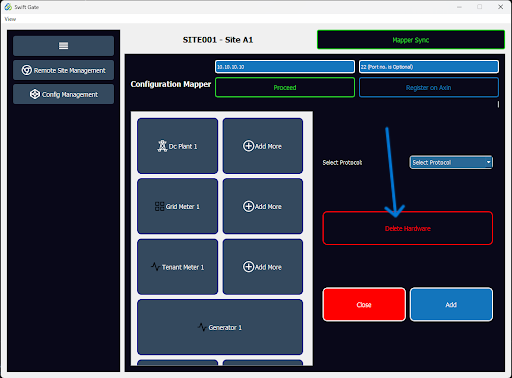Click the red Close button

364,305
